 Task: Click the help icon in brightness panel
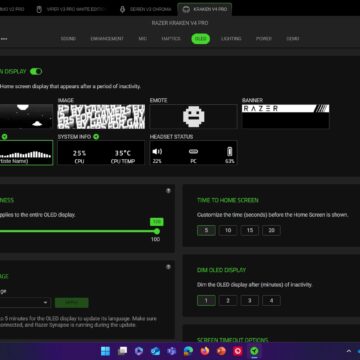click(x=168, y=191)
